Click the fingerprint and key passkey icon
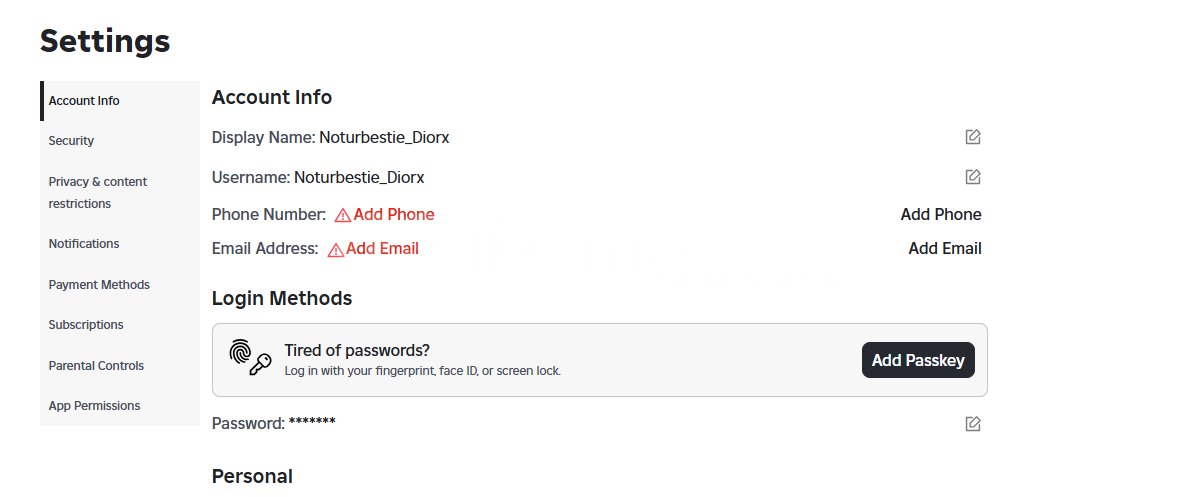 click(251, 358)
